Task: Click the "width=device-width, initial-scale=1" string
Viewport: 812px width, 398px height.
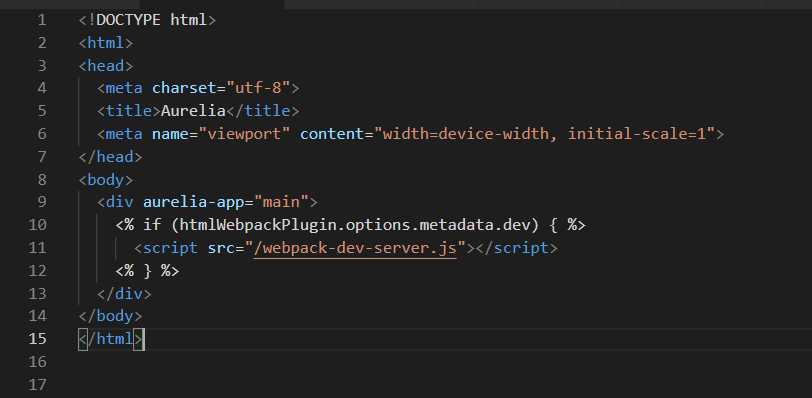Action: point(548,134)
